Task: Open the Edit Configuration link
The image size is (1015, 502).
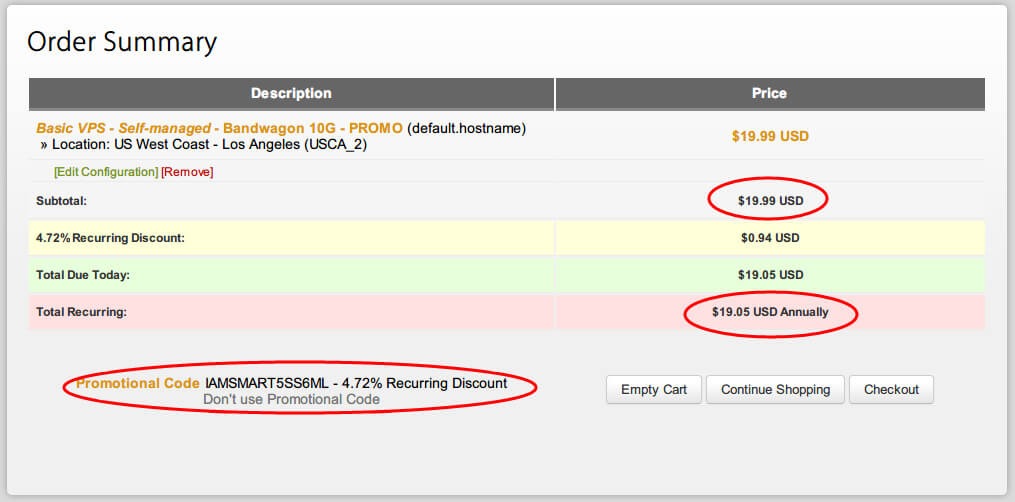Action: 105,172
